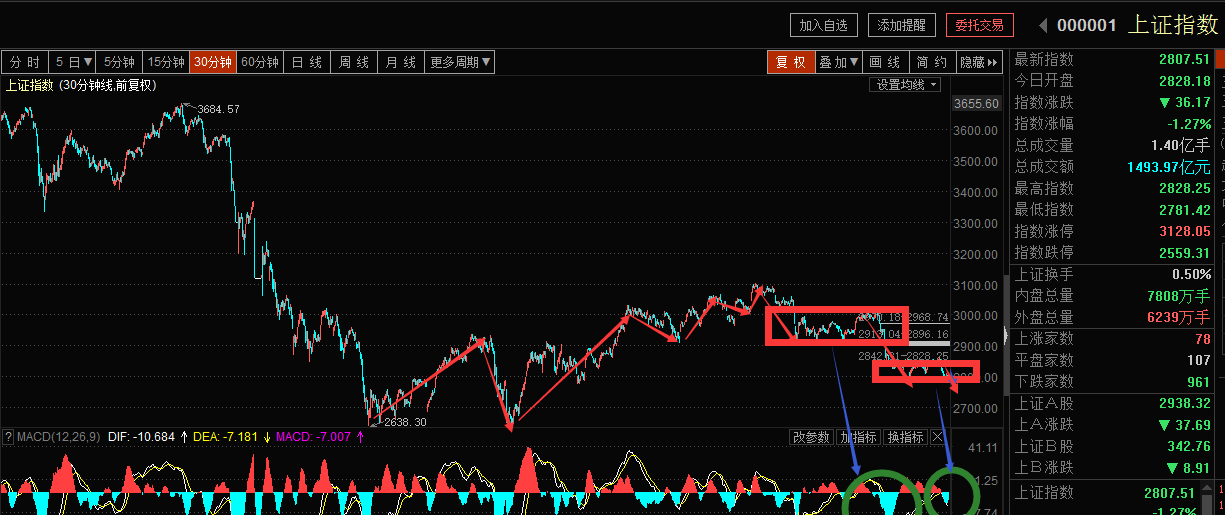This screenshot has height=515, width=1225.
Task: Click the 上证B股 value 342.76
Action: click(x=1189, y=446)
